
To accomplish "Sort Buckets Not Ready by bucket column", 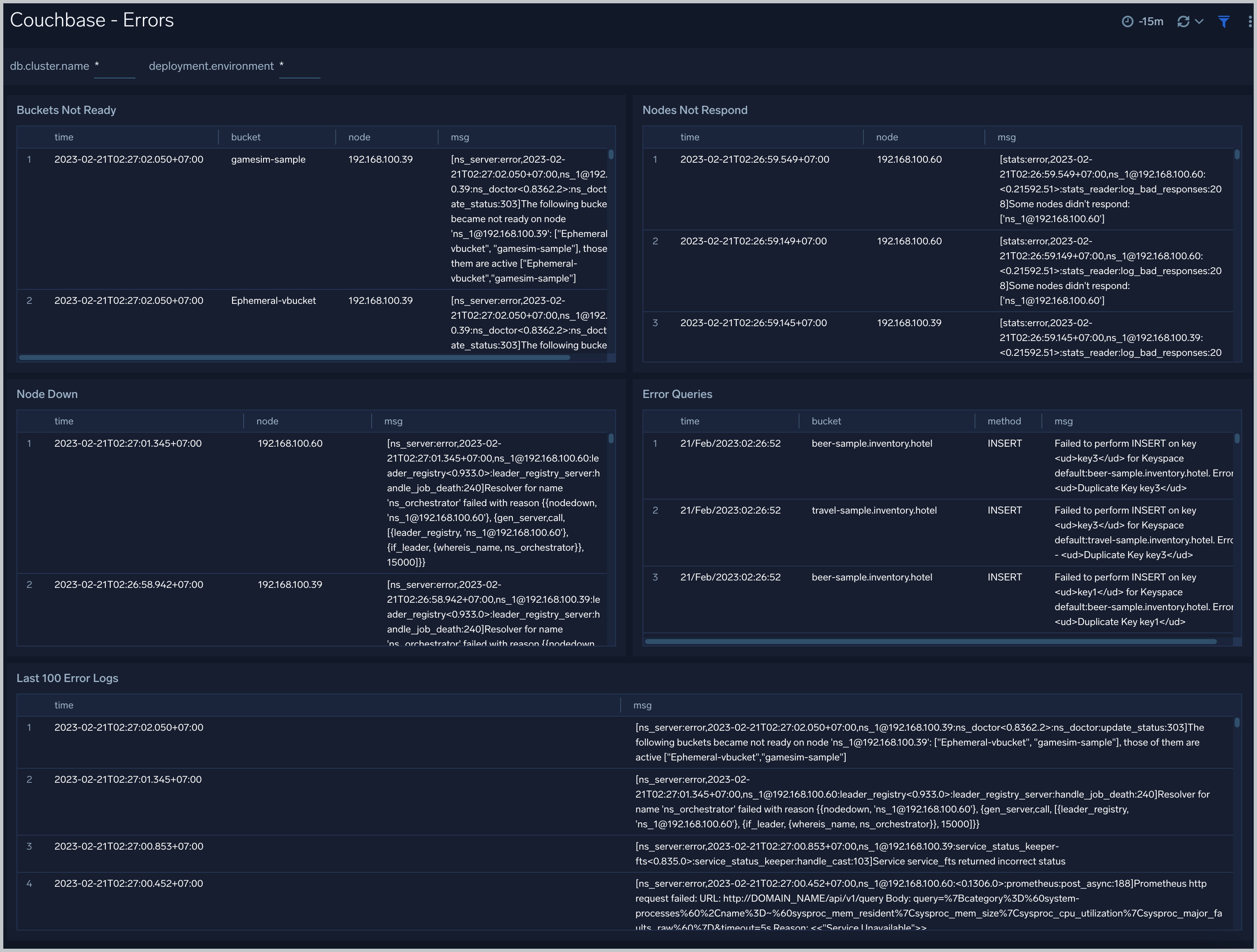I will (x=245, y=137).
